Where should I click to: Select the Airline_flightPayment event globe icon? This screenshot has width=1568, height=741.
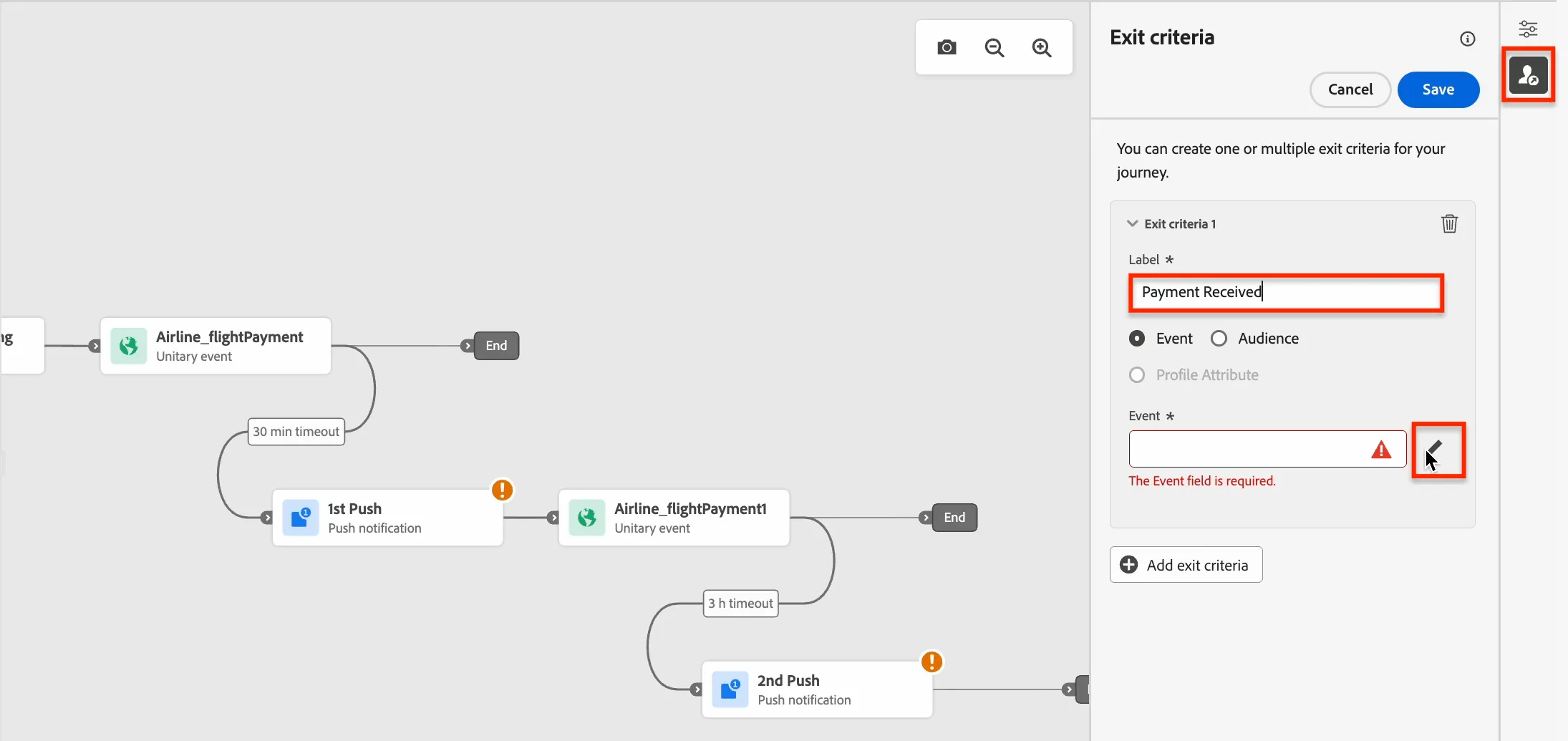[x=129, y=346]
